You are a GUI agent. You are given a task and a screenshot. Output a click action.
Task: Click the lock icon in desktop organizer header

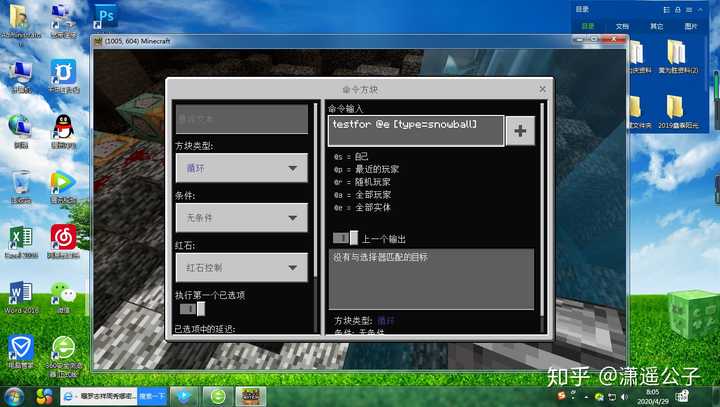pos(677,10)
